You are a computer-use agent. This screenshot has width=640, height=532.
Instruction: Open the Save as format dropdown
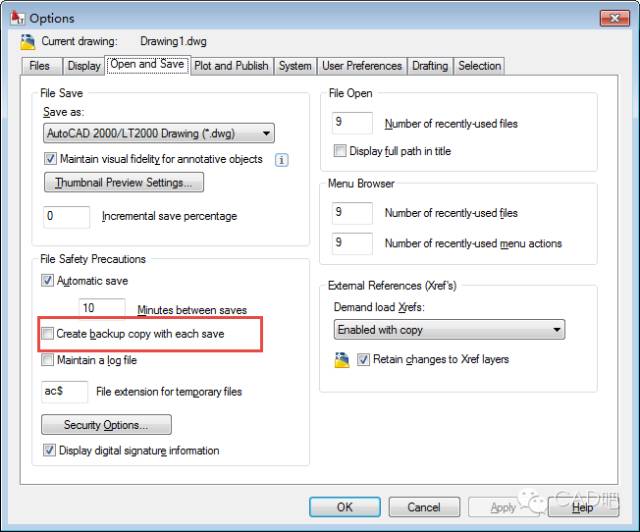[x=159, y=133]
